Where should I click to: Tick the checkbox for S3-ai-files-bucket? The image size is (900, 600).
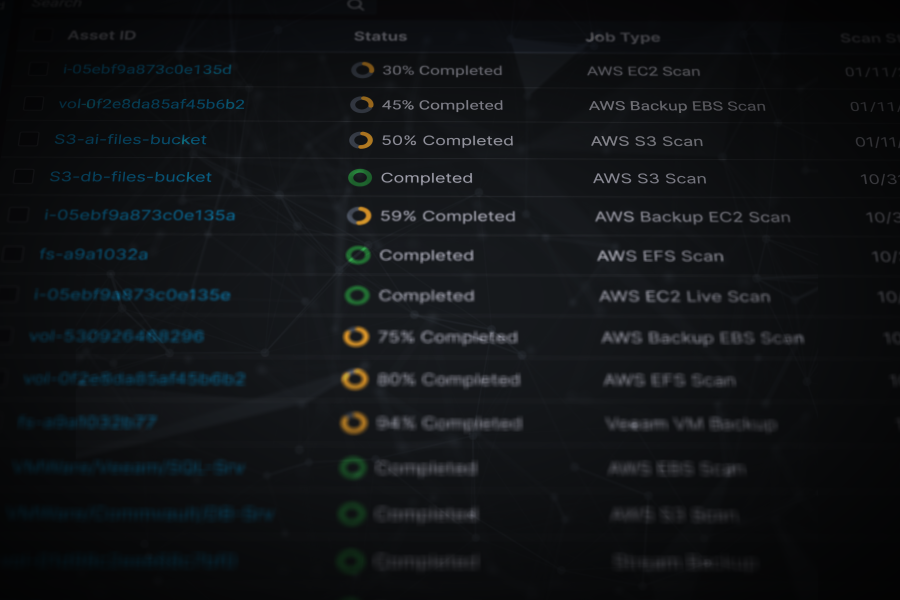coord(30,139)
